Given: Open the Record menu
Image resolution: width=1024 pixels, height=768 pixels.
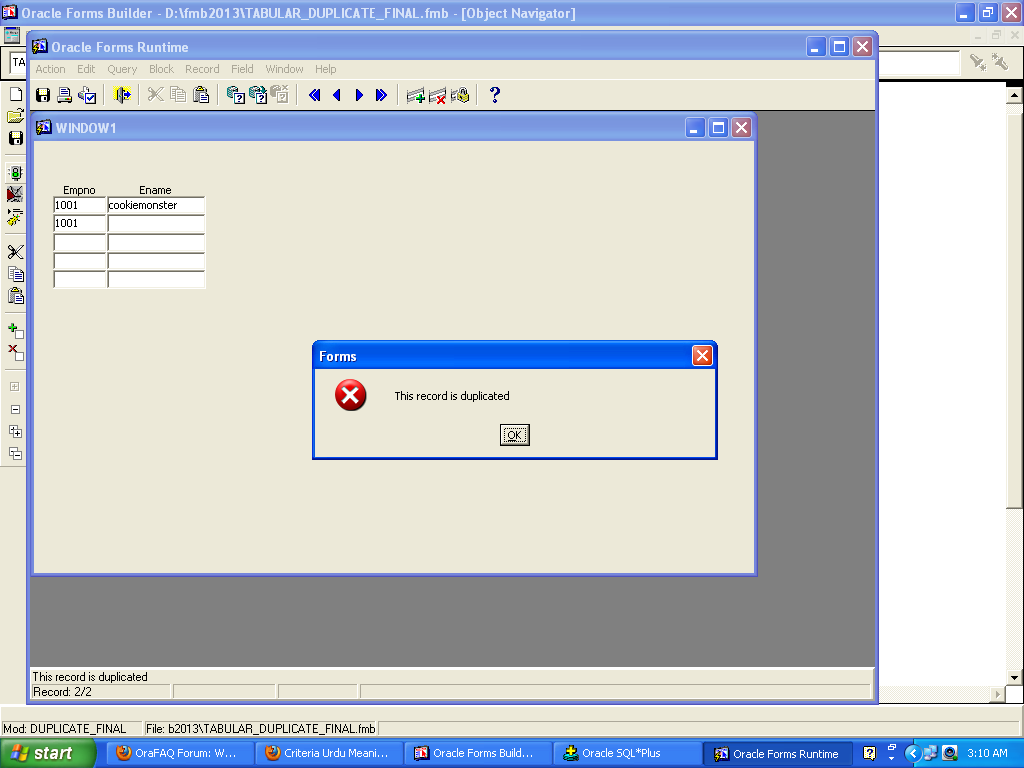Looking at the screenshot, I should tap(202, 69).
